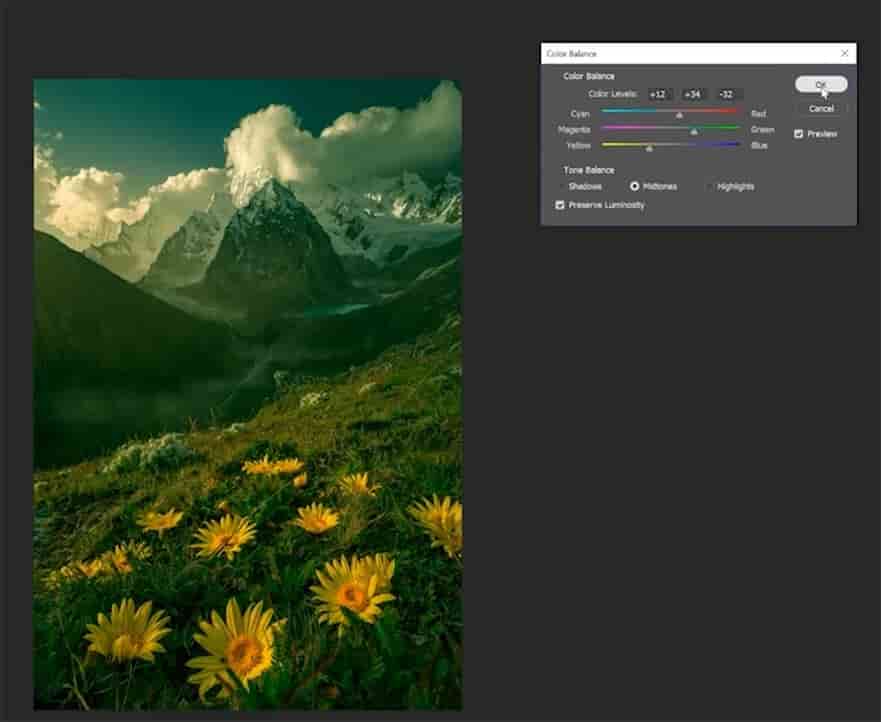881x722 pixels.
Task: Click OK to apply Color Balance
Action: coord(821,85)
